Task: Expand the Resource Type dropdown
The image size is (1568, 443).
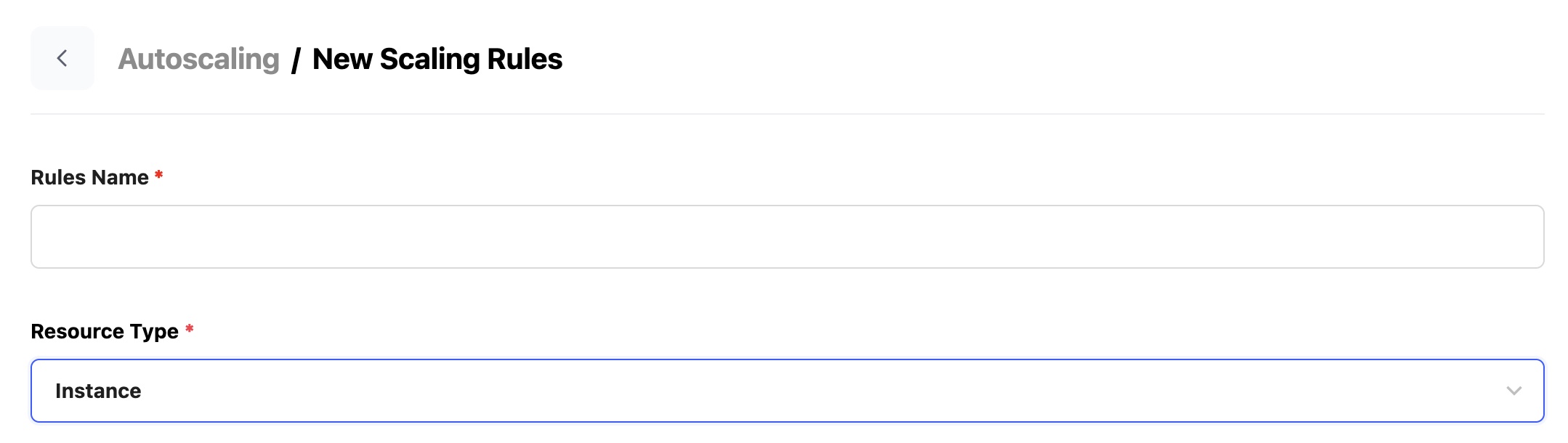Action: [x=787, y=391]
